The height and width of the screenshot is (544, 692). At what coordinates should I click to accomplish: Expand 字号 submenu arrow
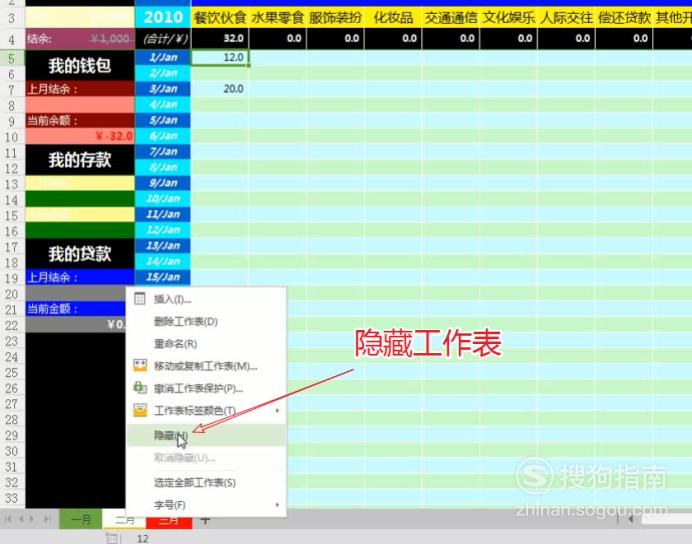tap(277, 504)
